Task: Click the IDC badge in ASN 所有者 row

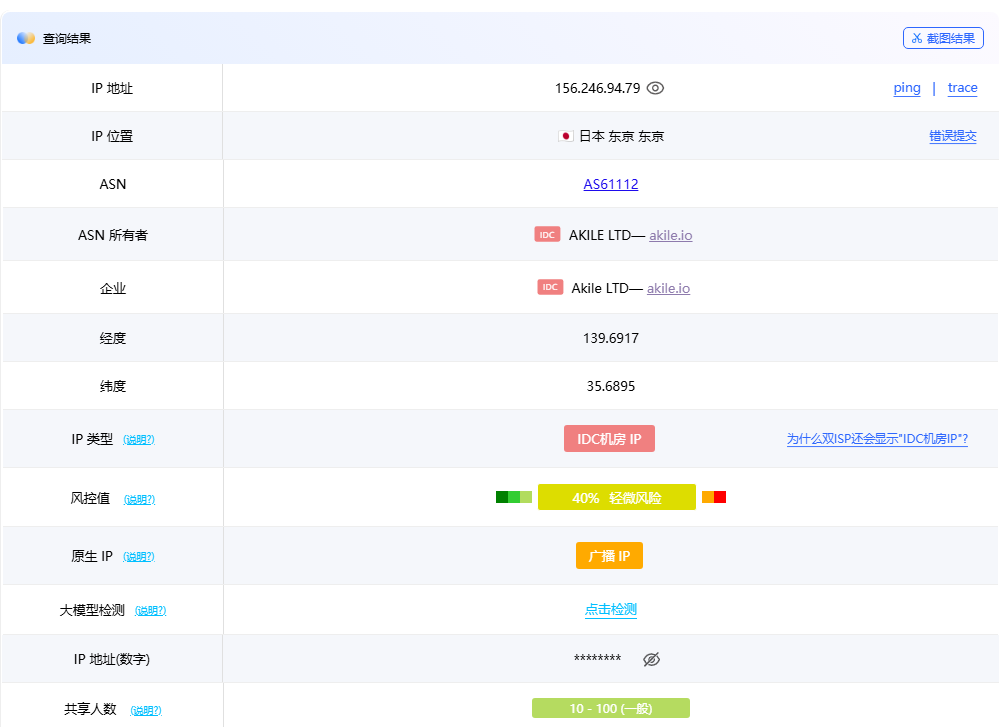Action: coord(547,234)
